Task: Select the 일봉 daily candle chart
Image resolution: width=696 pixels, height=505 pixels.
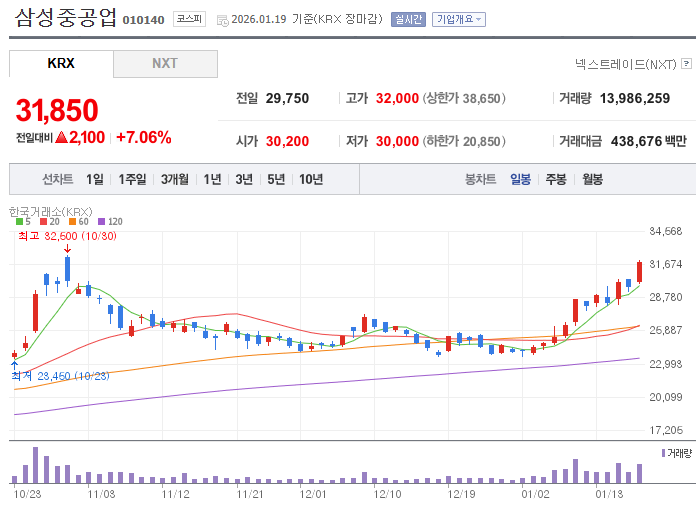Action: click(x=520, y=179)
